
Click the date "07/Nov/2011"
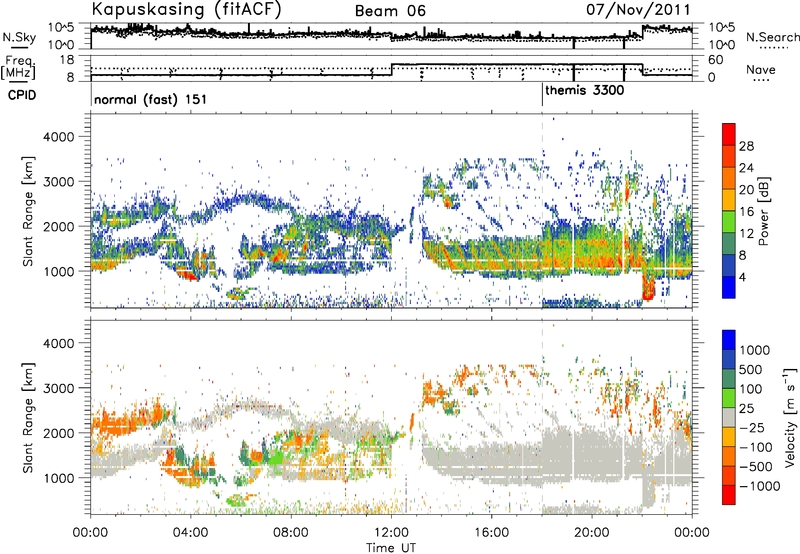pyautogui.click(x=638, y=9)
